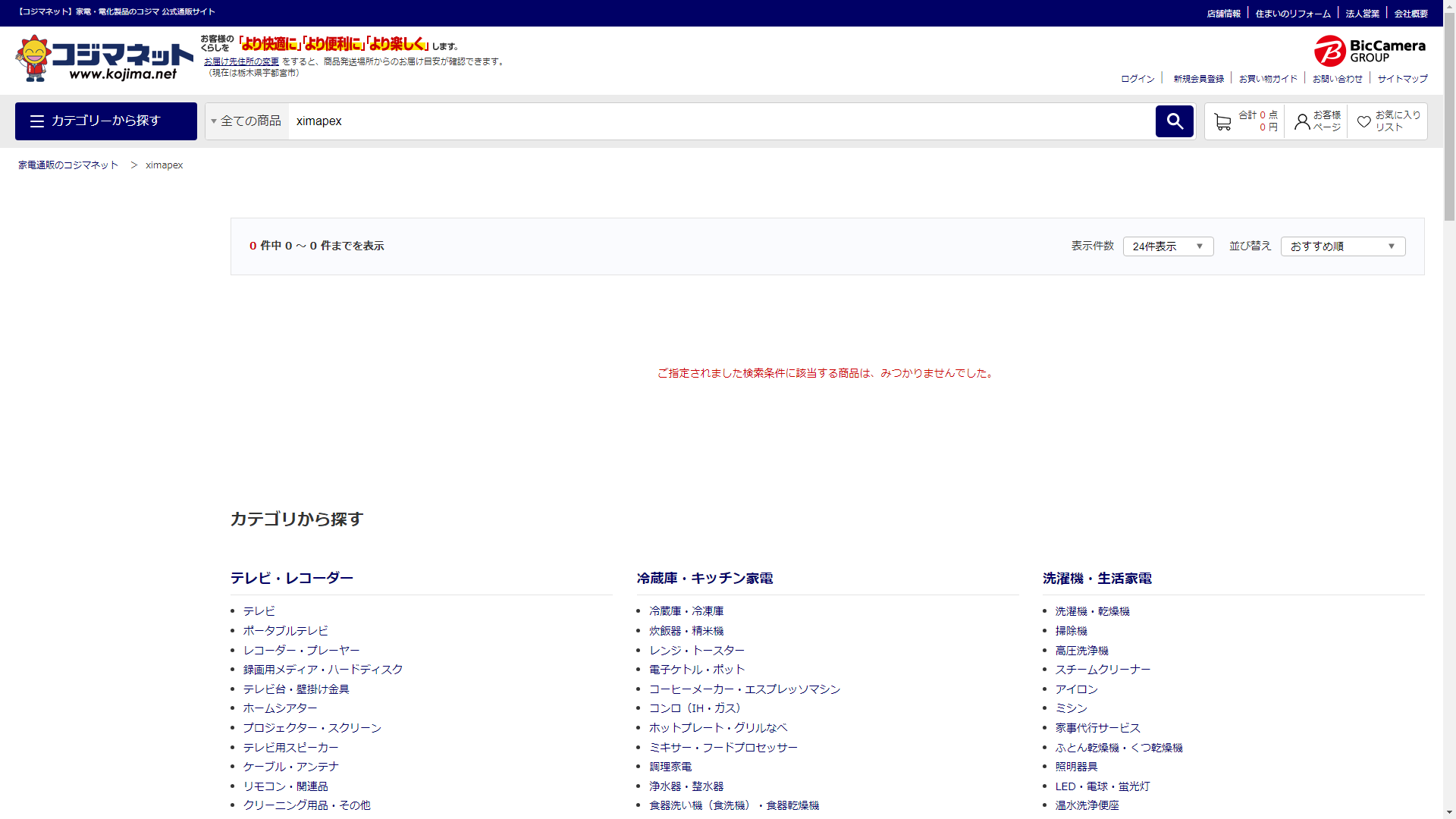This screenshot has width=1456, height=819.
Task: Click the Kojima Net logo
Action: (105, 58)
